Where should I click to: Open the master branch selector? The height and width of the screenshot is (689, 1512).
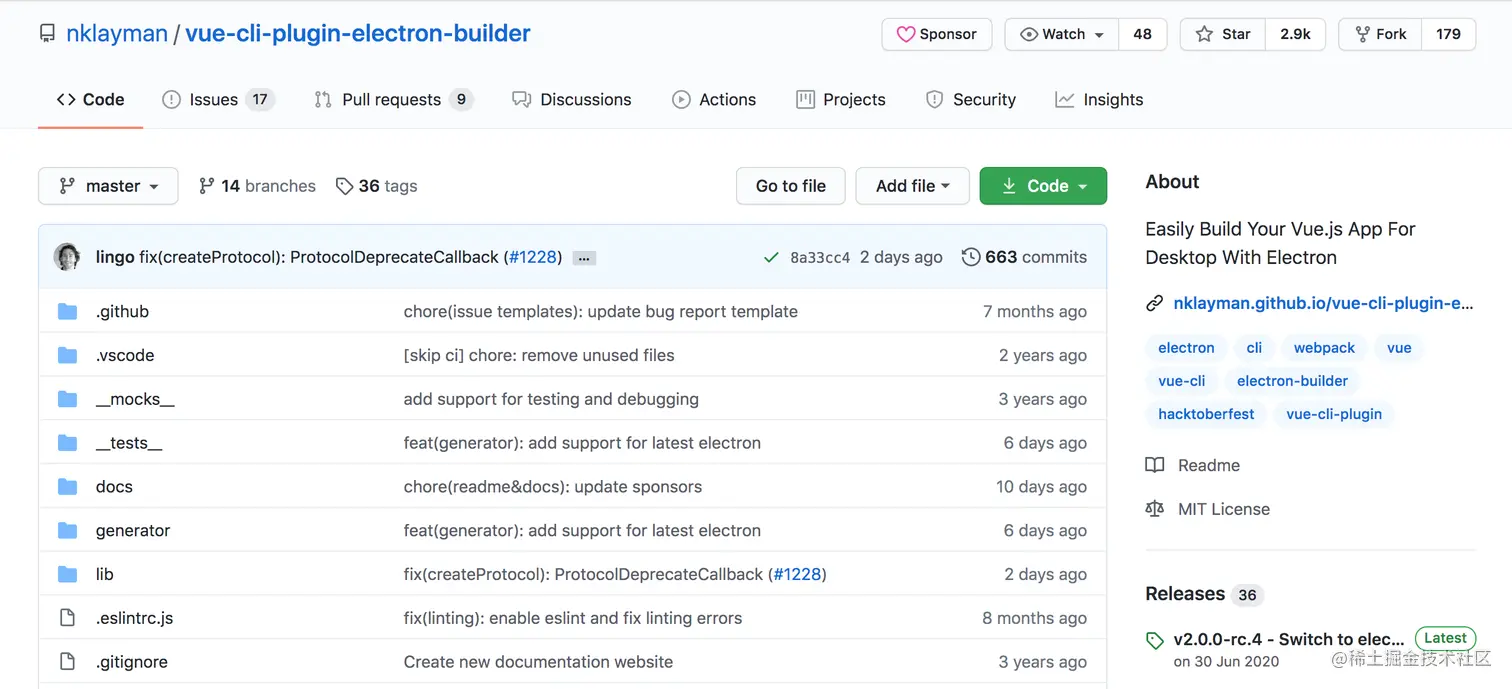(x=108, y=186)
